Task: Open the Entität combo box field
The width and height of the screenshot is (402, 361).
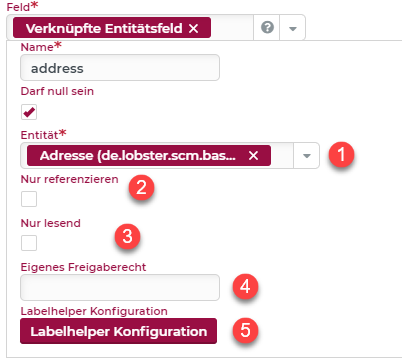Action: point(170,156)
